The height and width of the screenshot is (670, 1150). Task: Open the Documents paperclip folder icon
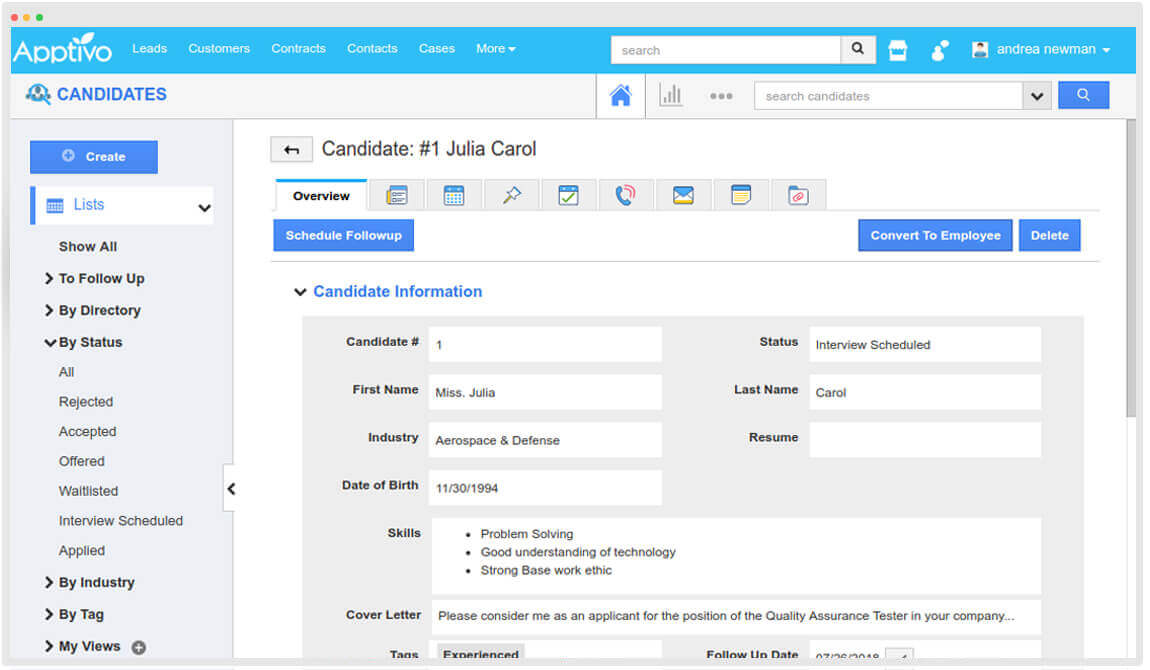[797, 195]
